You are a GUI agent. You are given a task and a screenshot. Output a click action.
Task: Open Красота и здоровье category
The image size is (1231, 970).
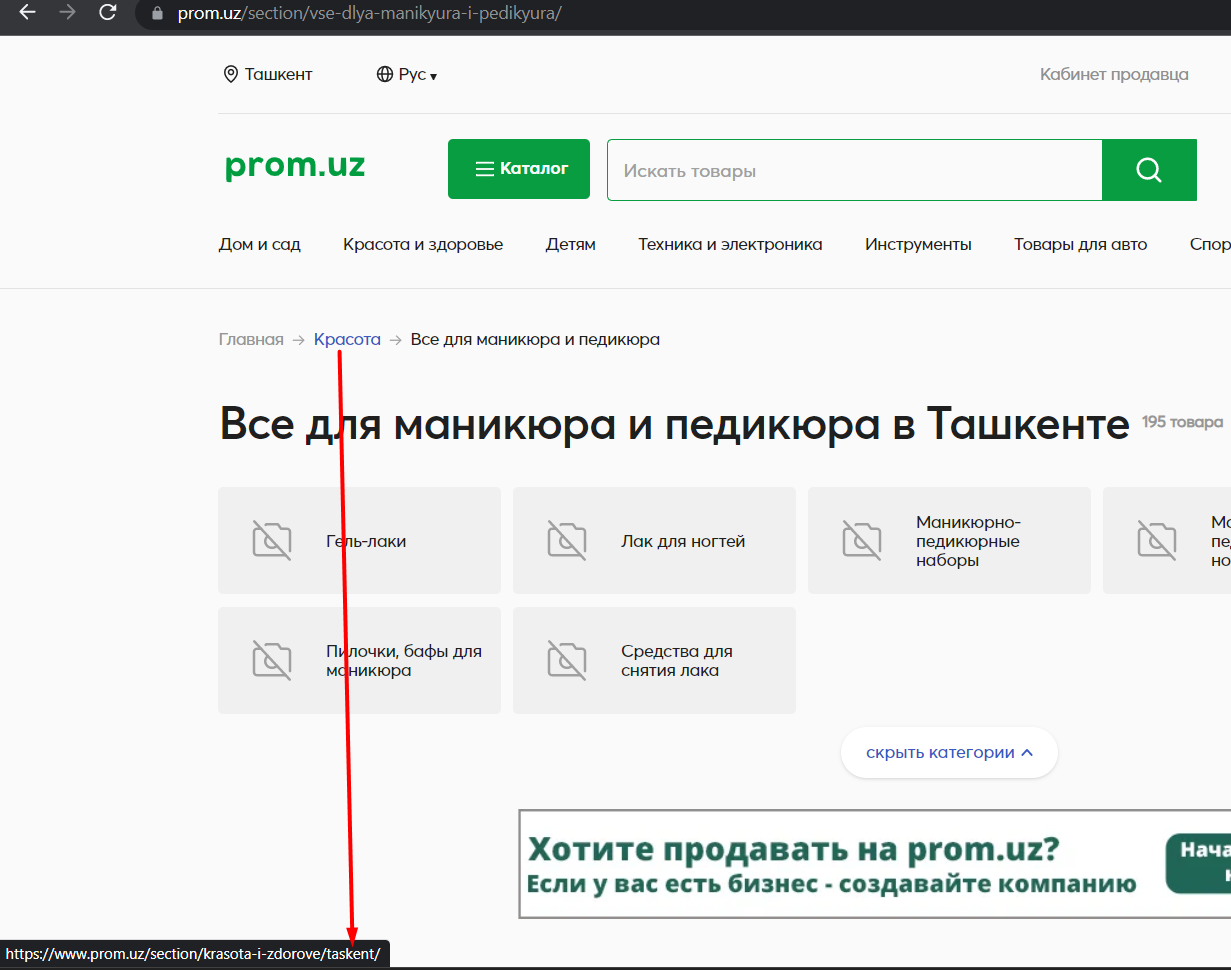point(423,244)
